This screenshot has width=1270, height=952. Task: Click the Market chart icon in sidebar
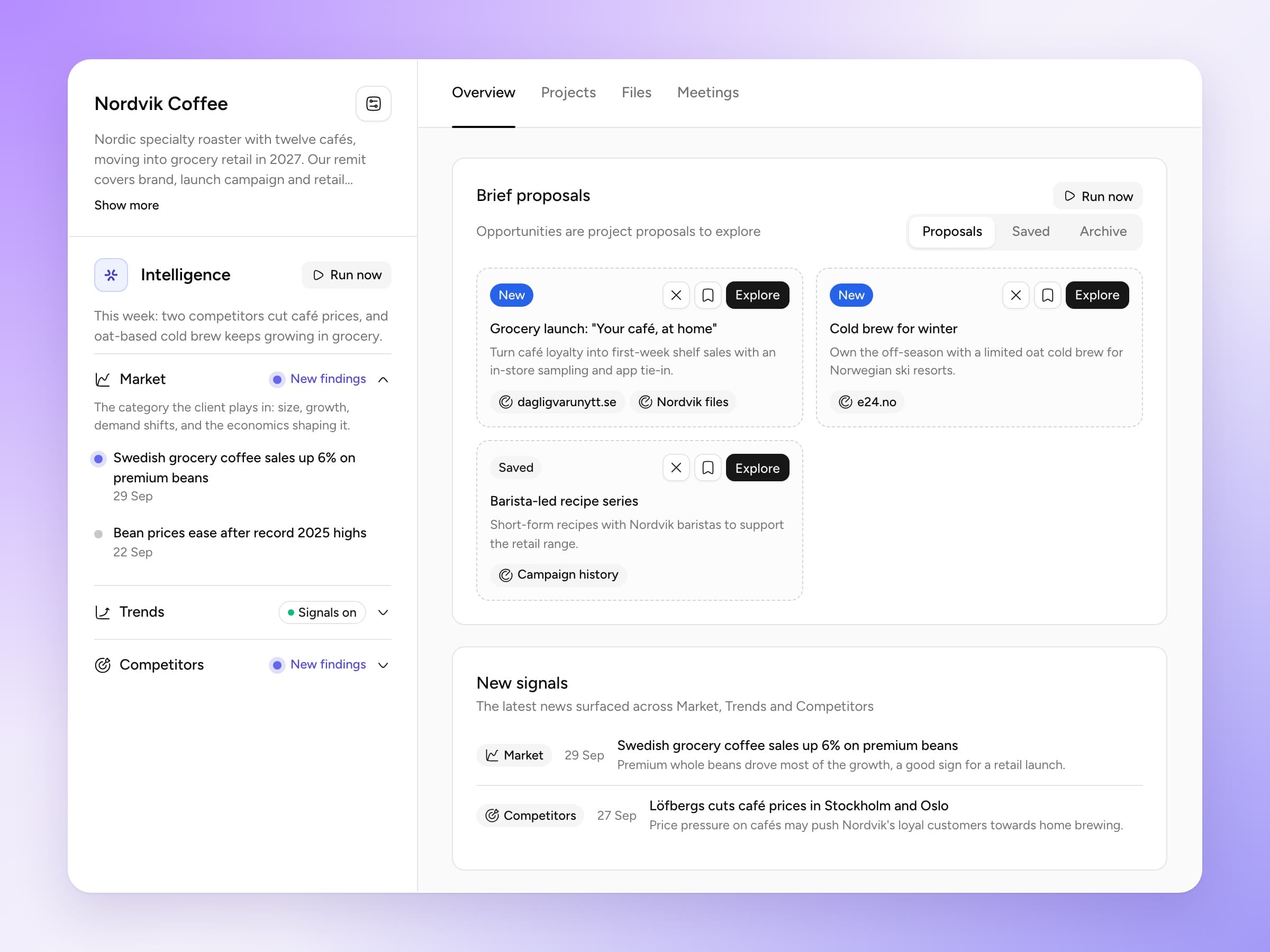pos(102,379)
